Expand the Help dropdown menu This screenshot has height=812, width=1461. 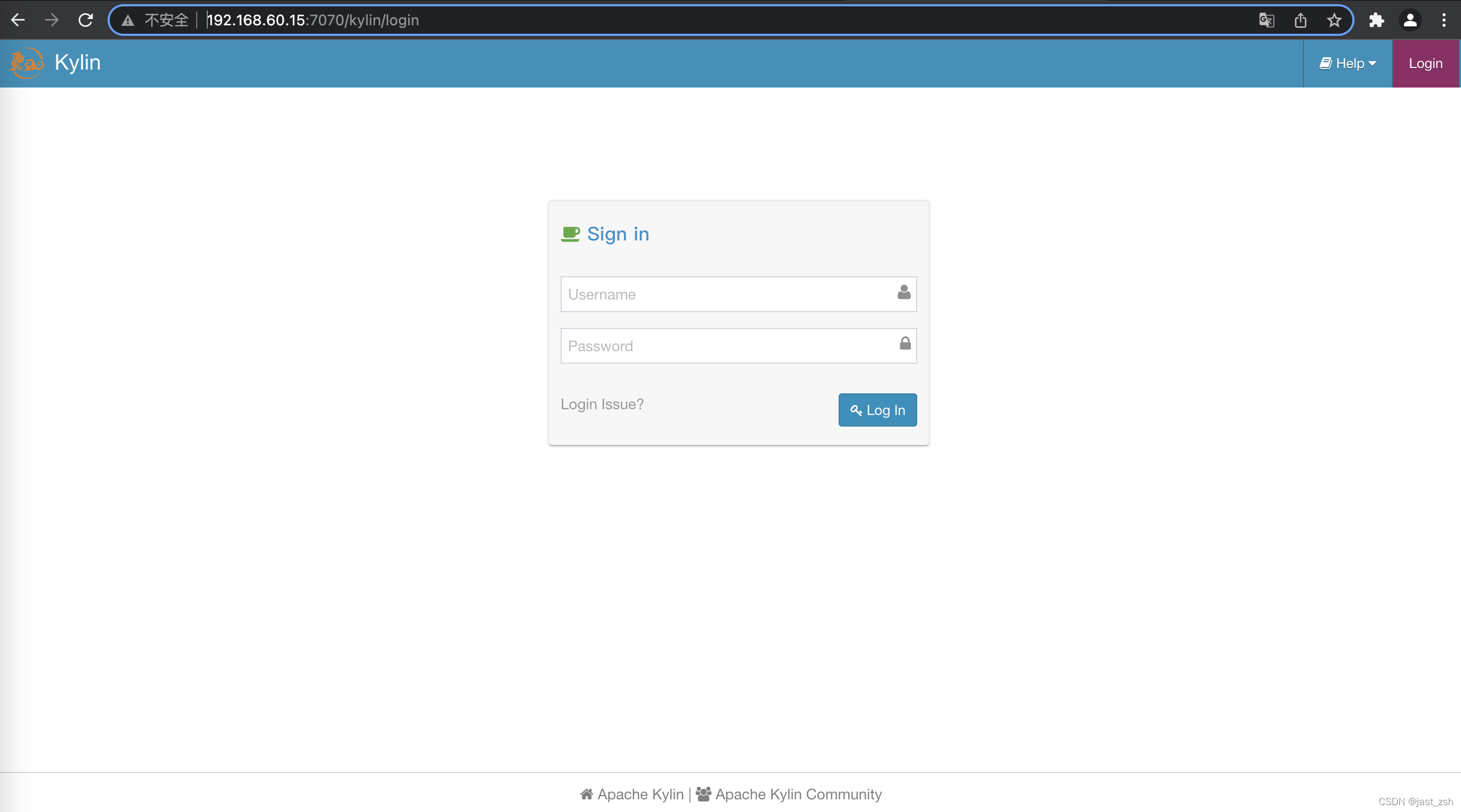click(1348, 63)
